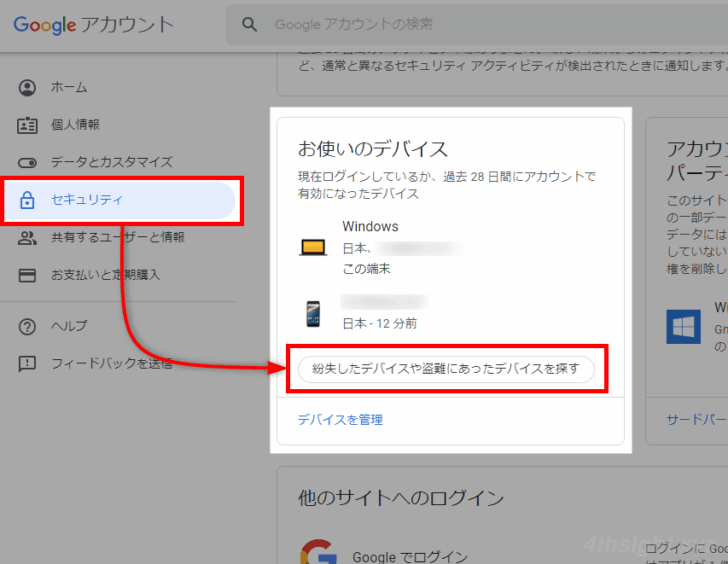728x564 pixels.
Task: Click the Windows laptop device icon
Action: [x=313, y=247]
